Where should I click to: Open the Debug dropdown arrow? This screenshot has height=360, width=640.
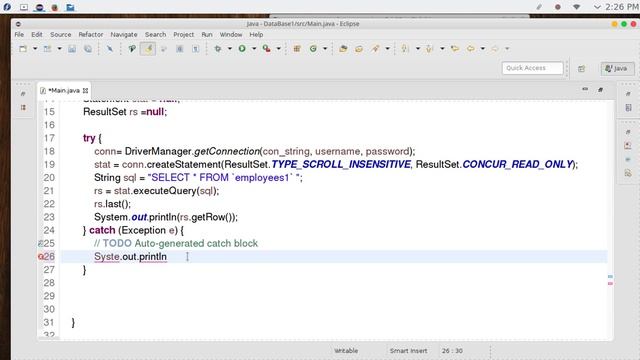[230, 49]
